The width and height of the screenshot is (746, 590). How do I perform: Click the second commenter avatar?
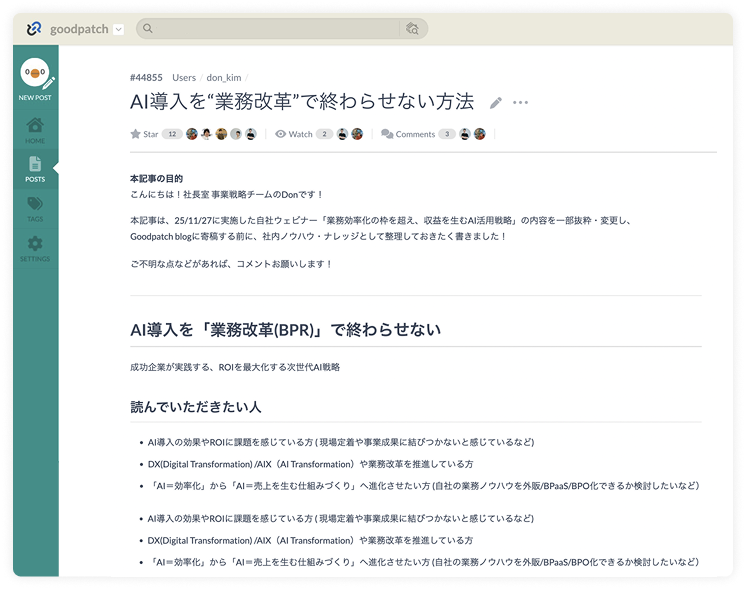[480, 134]
